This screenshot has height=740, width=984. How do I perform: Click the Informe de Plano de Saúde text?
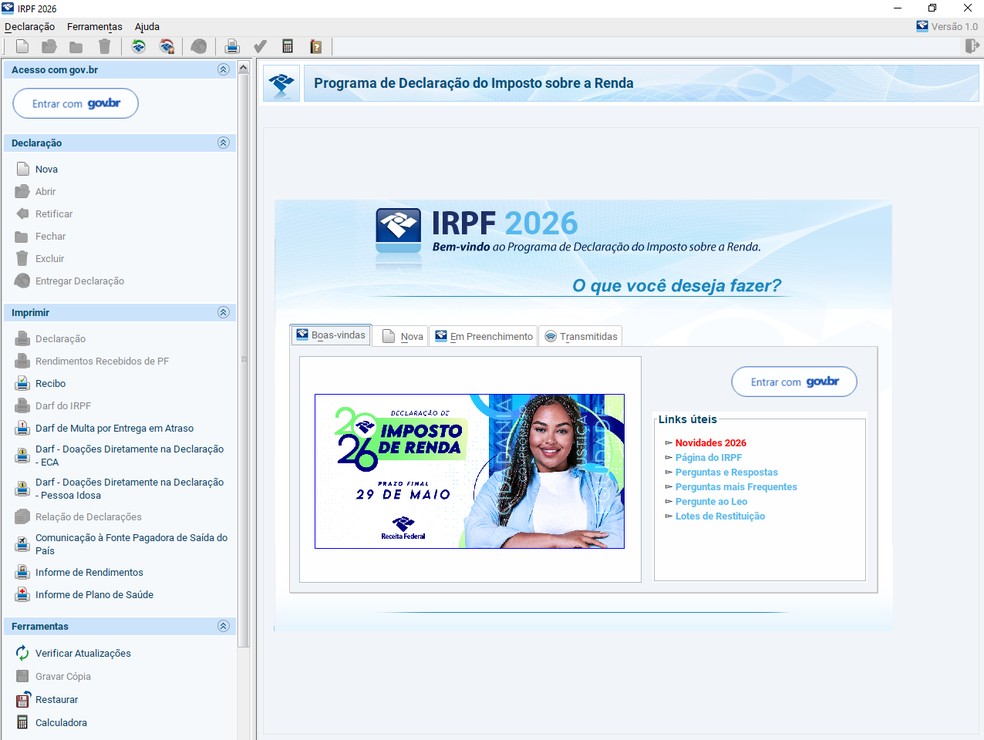click(x=94, y=594)
